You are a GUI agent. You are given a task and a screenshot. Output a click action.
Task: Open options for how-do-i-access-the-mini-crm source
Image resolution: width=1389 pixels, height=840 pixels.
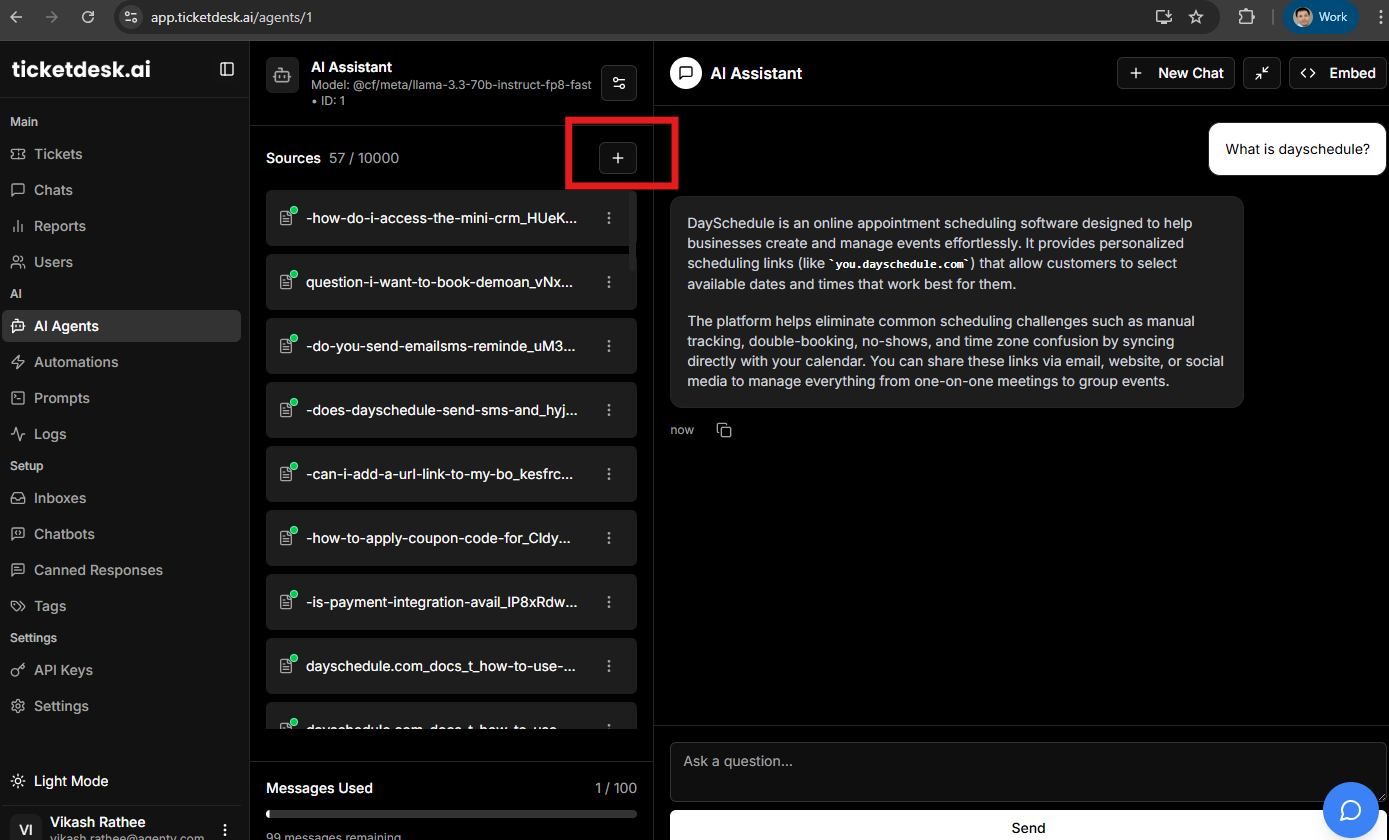click(609, 218)
